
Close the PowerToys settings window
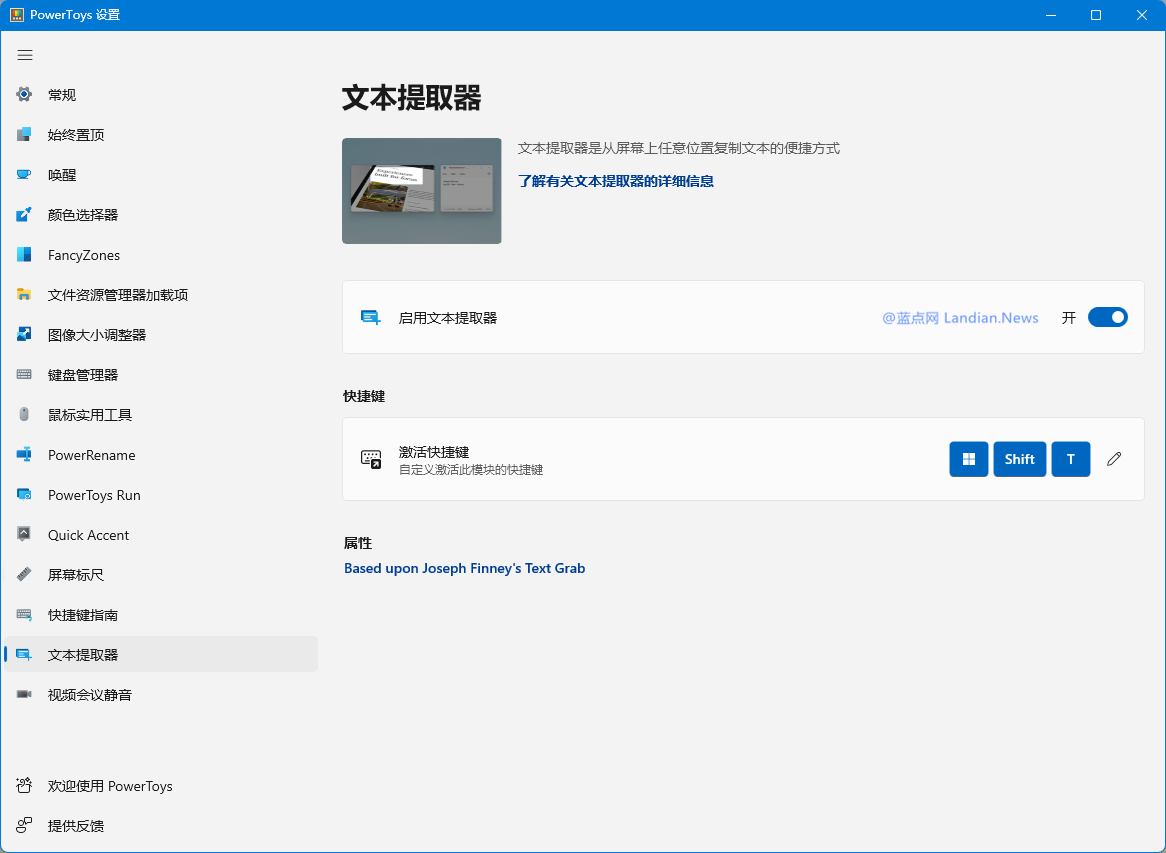1142,15
